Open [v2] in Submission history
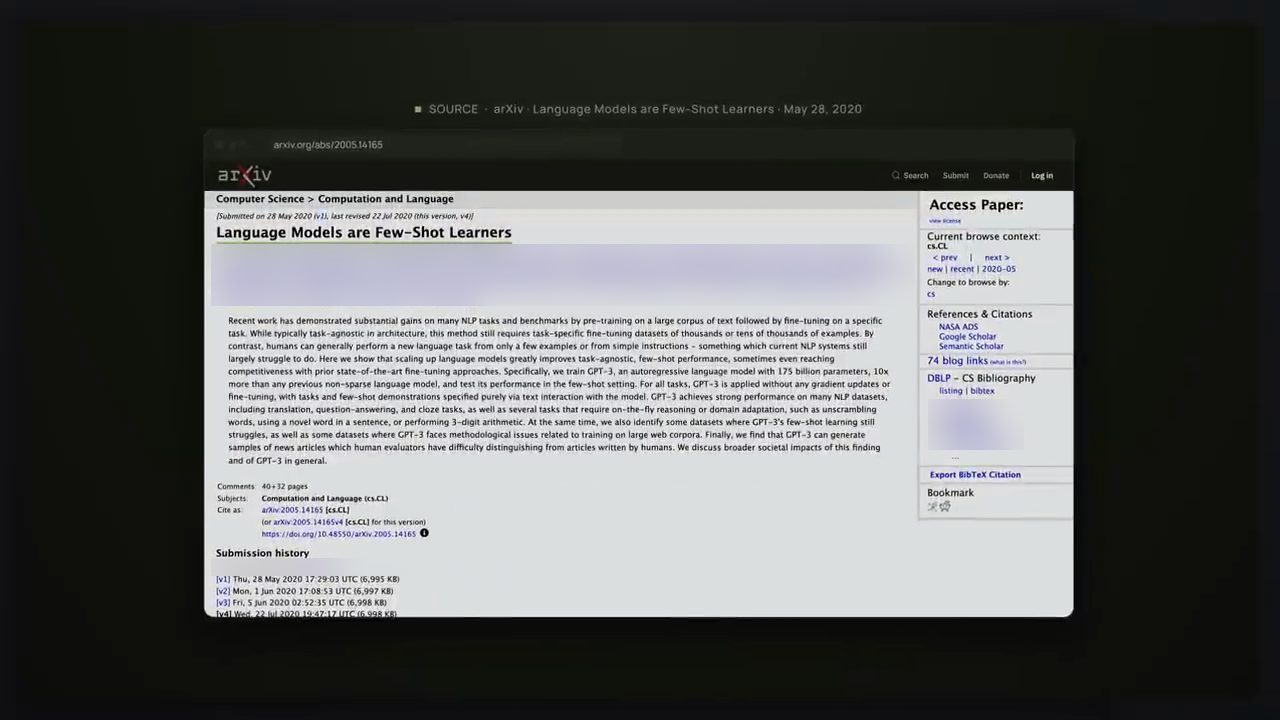 click(223, 591)
